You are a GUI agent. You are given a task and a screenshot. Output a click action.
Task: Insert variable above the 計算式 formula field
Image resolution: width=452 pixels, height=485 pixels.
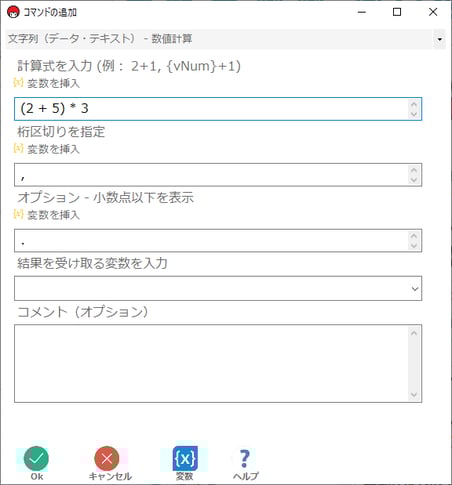pos(47,83)
